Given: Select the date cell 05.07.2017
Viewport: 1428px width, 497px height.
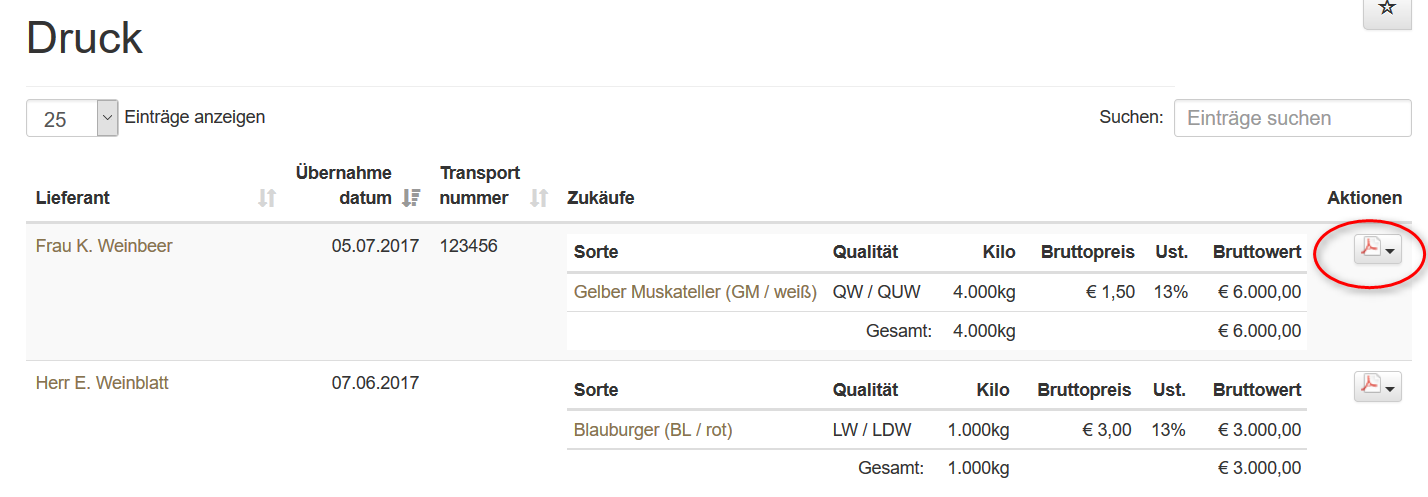Looking at the screenshot, I should tap(375, 246).
